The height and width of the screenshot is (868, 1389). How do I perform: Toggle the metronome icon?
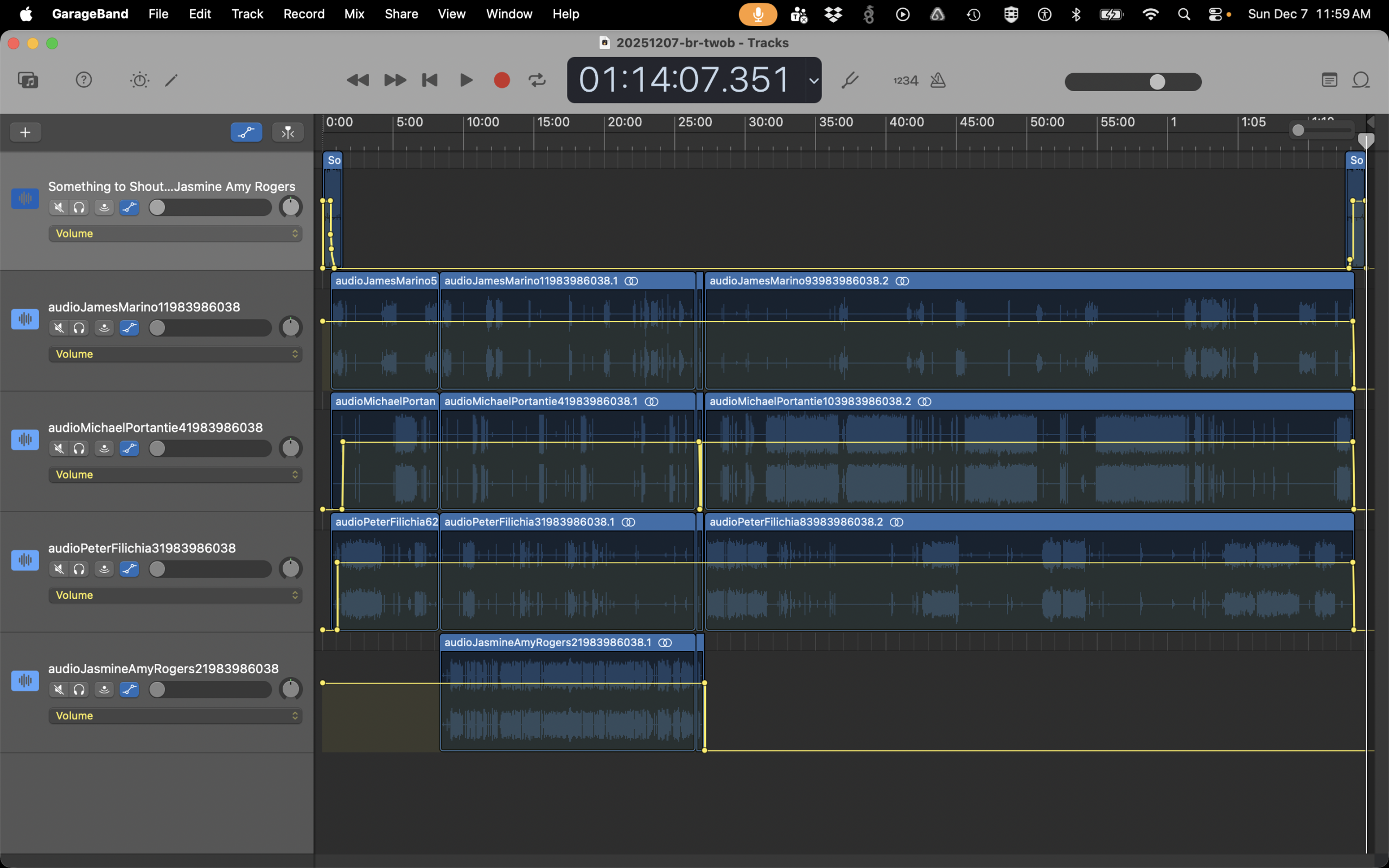(938, 80)
